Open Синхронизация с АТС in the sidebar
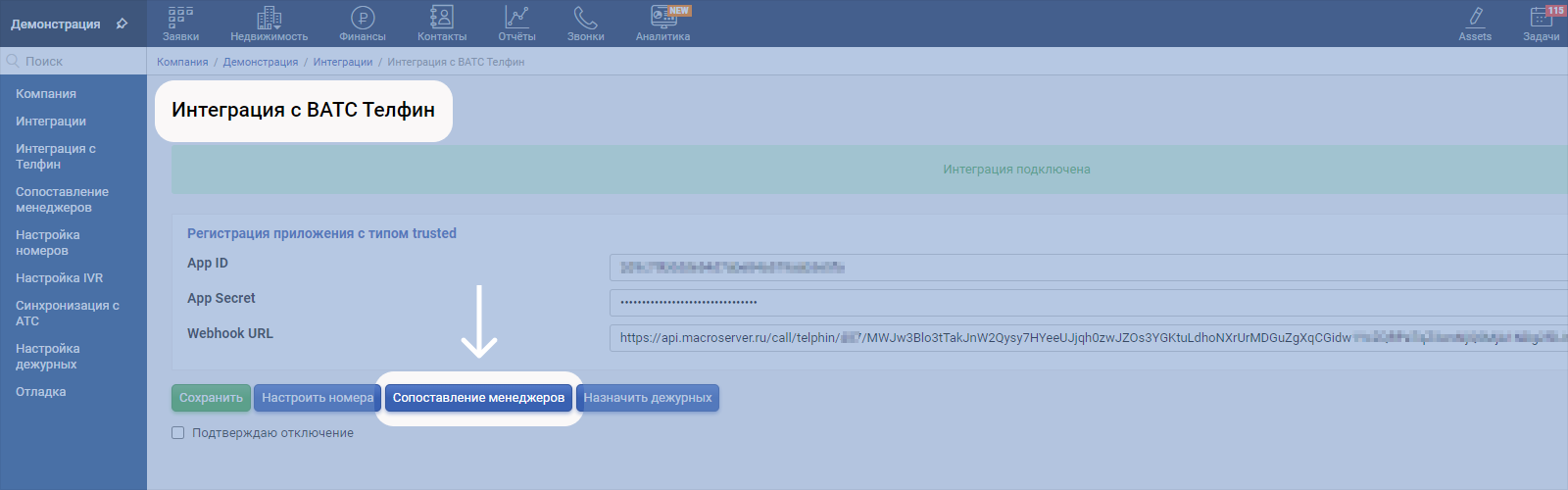Viewport: 1568px width, 490px height. (67, 314)
